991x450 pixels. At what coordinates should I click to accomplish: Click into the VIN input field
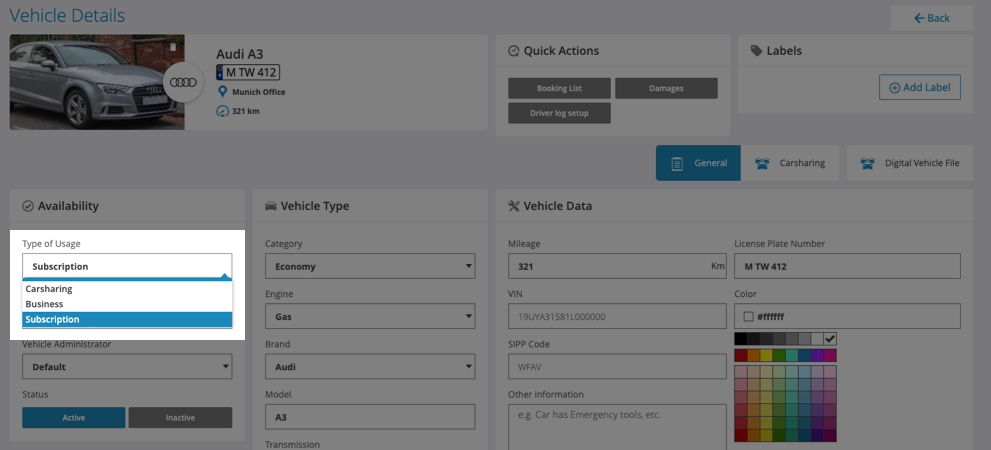click(x=616, y=317)
